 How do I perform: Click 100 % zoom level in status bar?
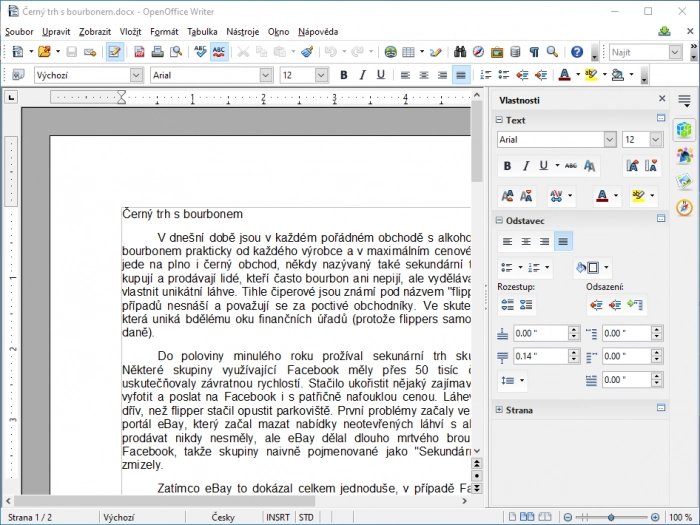[680, 517]
